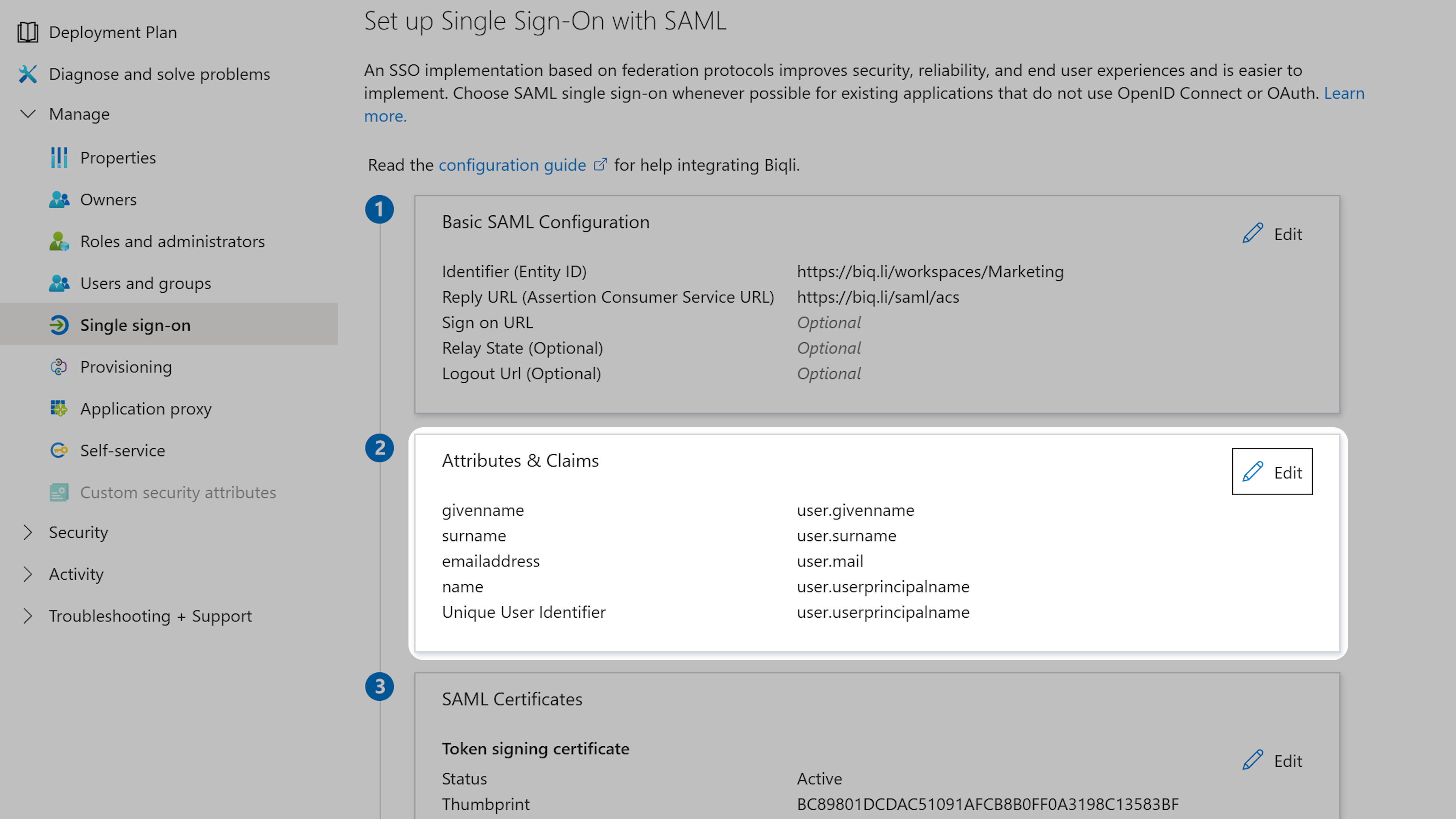
Task: Click the user.mail claim value
Action: [x=830, y=561]
